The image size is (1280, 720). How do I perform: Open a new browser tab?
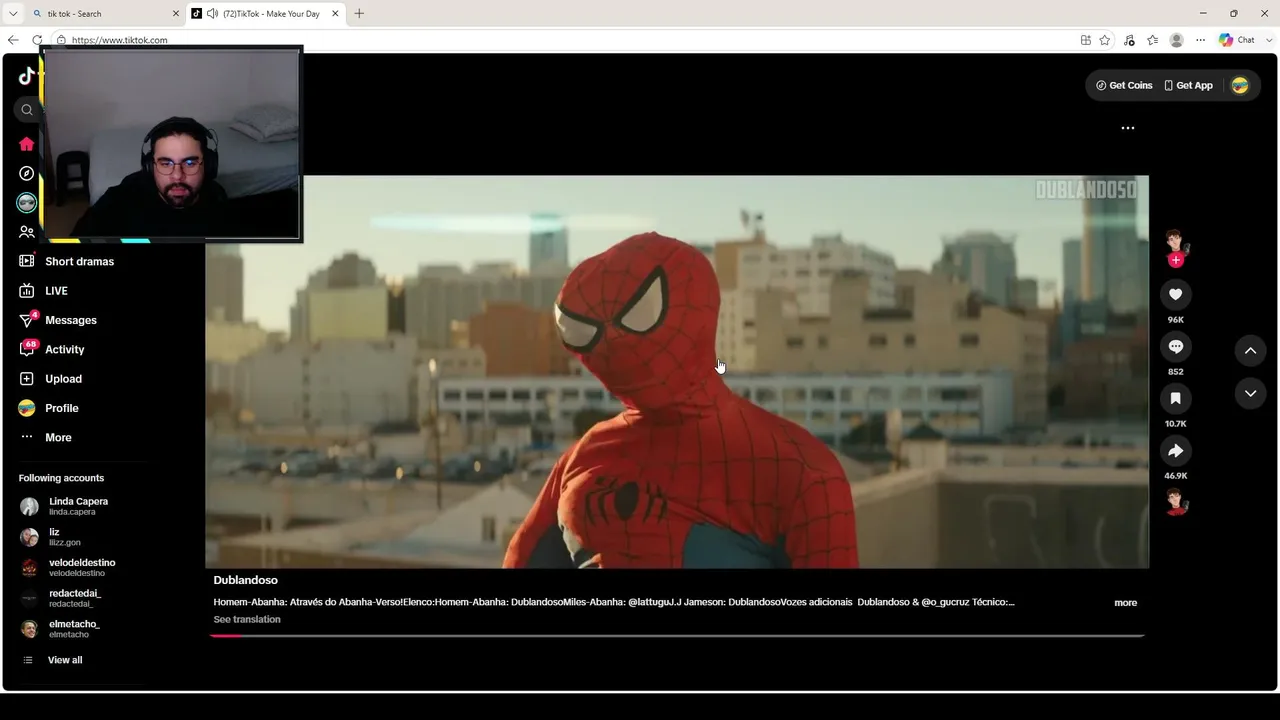click(x=359, y=14)
